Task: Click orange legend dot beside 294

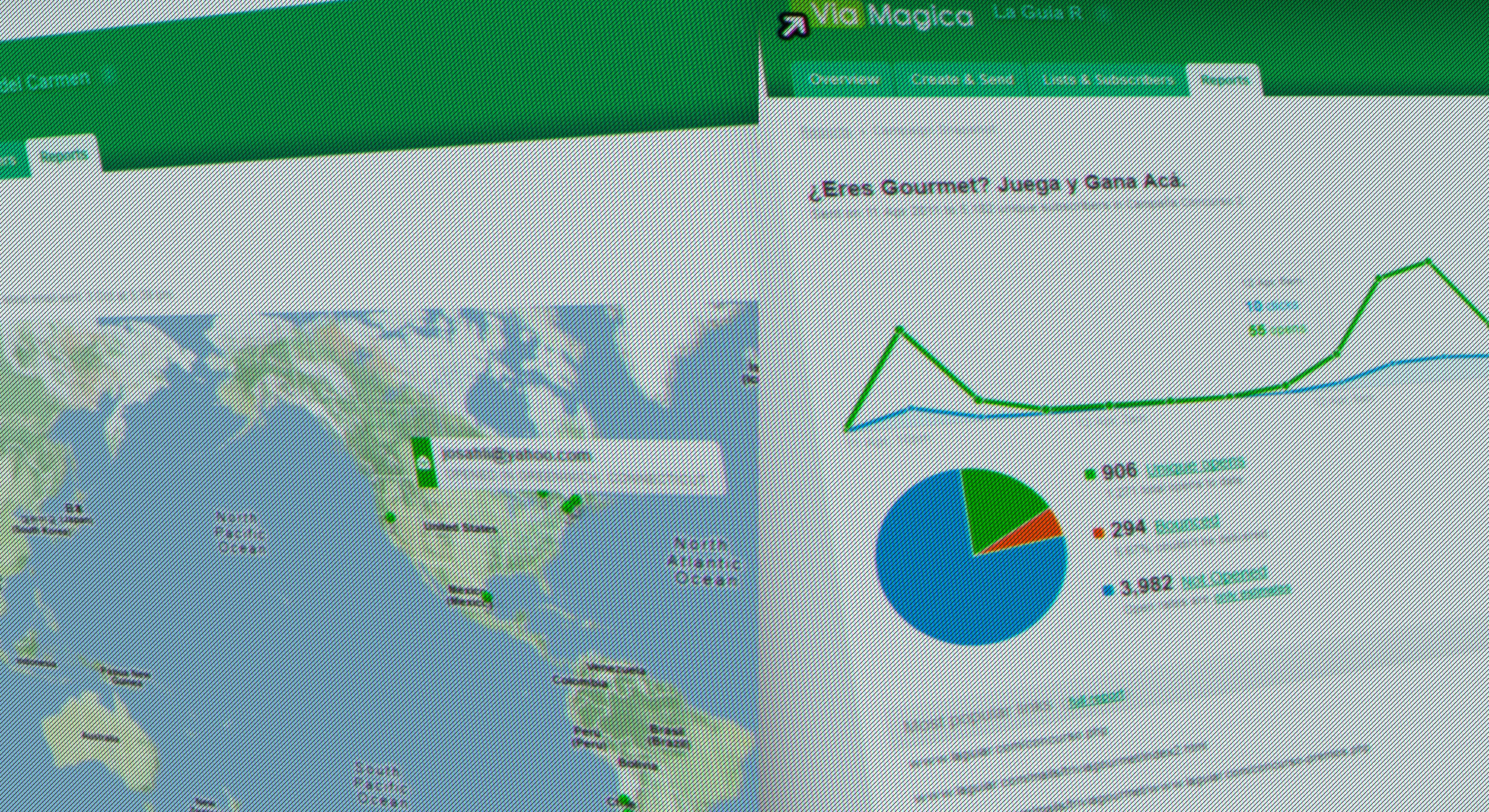Action: click(1098, 531)
